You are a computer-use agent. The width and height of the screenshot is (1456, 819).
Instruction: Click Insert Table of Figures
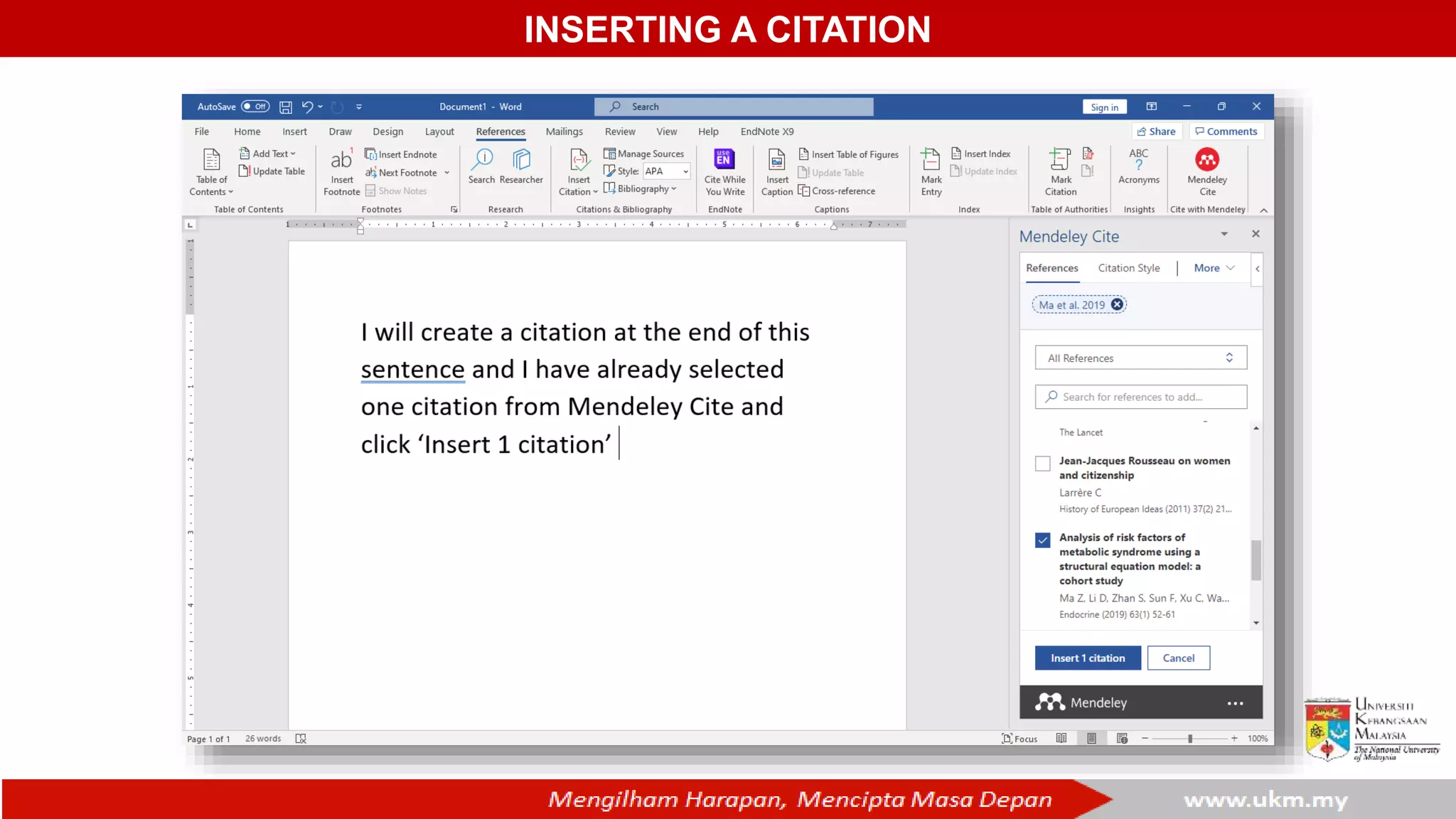tap(848, 154)
